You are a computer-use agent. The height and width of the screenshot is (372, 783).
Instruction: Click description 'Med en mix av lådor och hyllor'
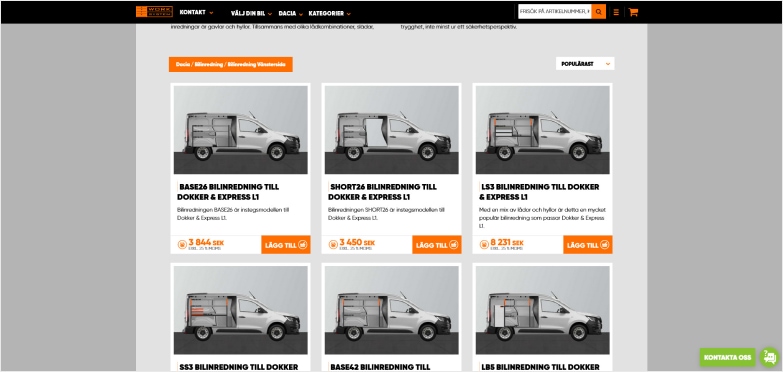pyautogui.click(x=541, y=218)
